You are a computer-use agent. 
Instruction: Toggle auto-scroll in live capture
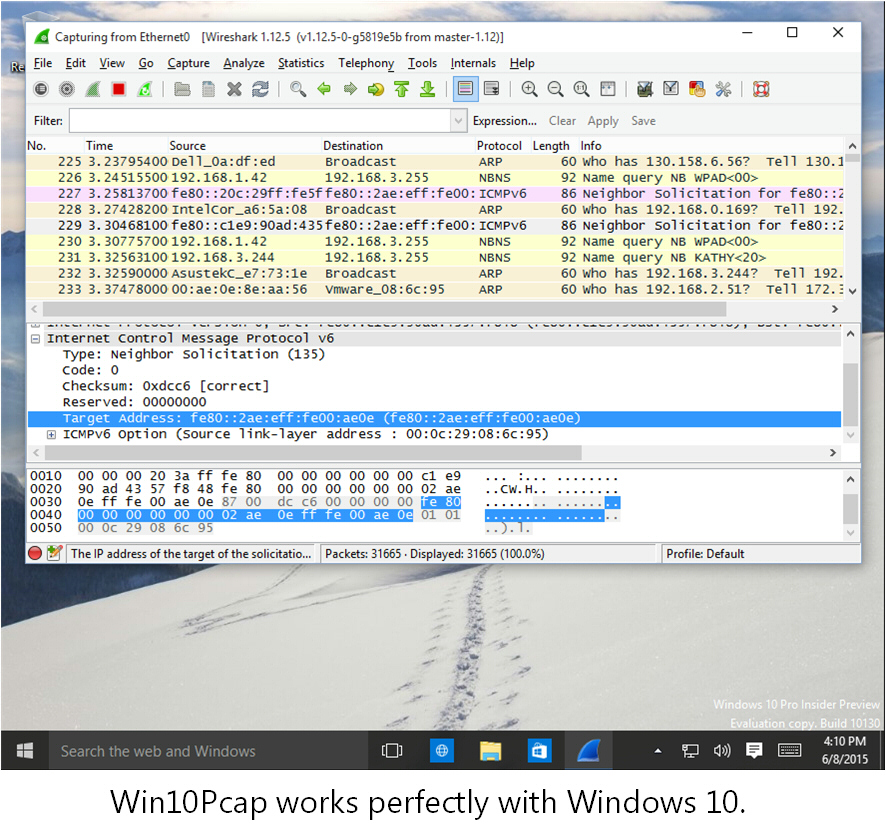click(492, 89)
